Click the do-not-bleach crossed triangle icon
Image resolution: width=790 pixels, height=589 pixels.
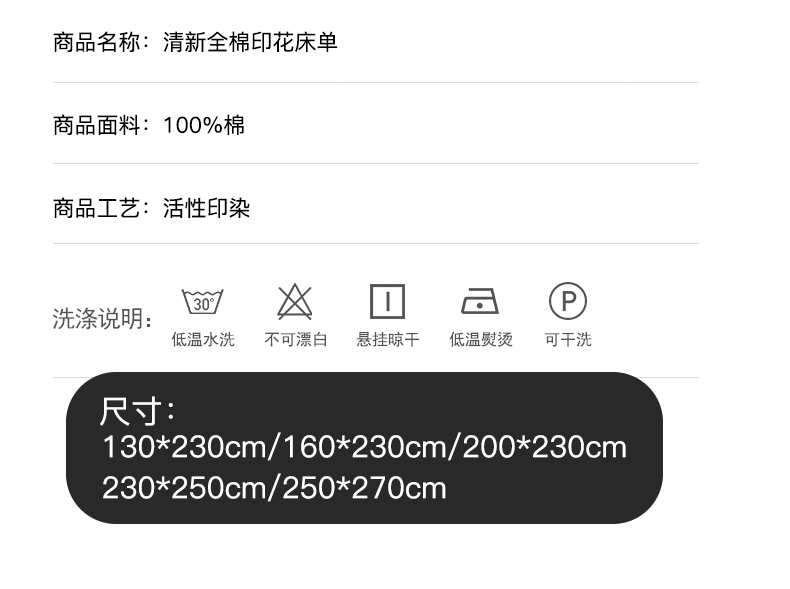tap(295, 302)
